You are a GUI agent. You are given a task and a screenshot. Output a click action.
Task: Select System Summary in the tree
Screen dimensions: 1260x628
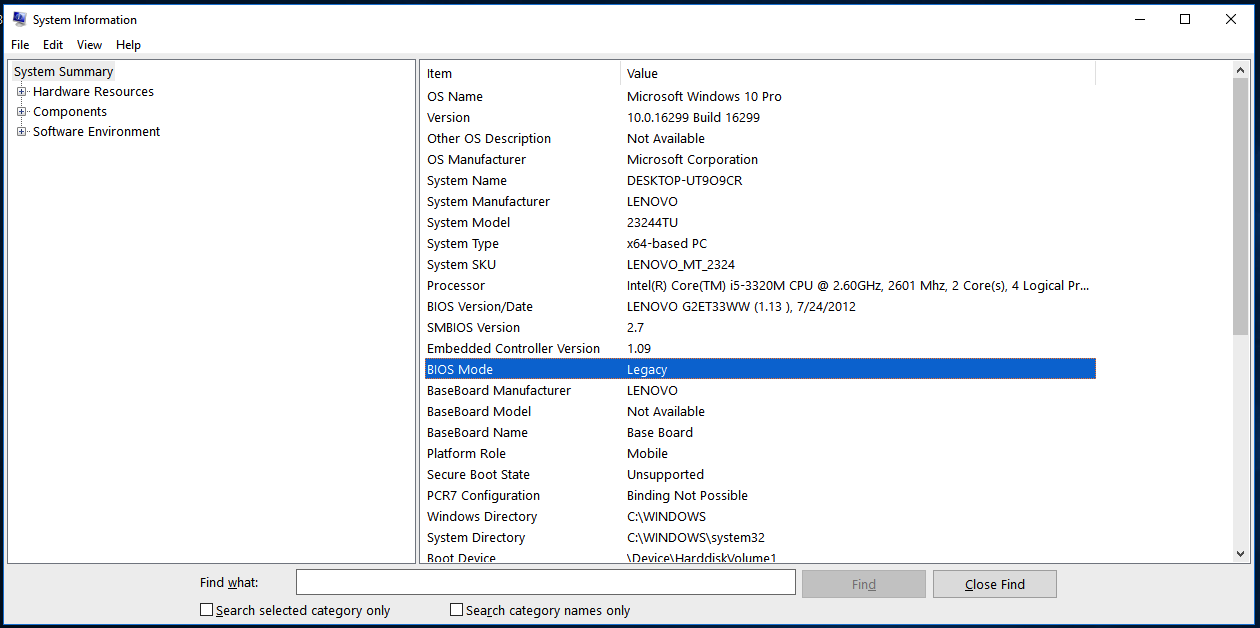(x=63, y=72)
